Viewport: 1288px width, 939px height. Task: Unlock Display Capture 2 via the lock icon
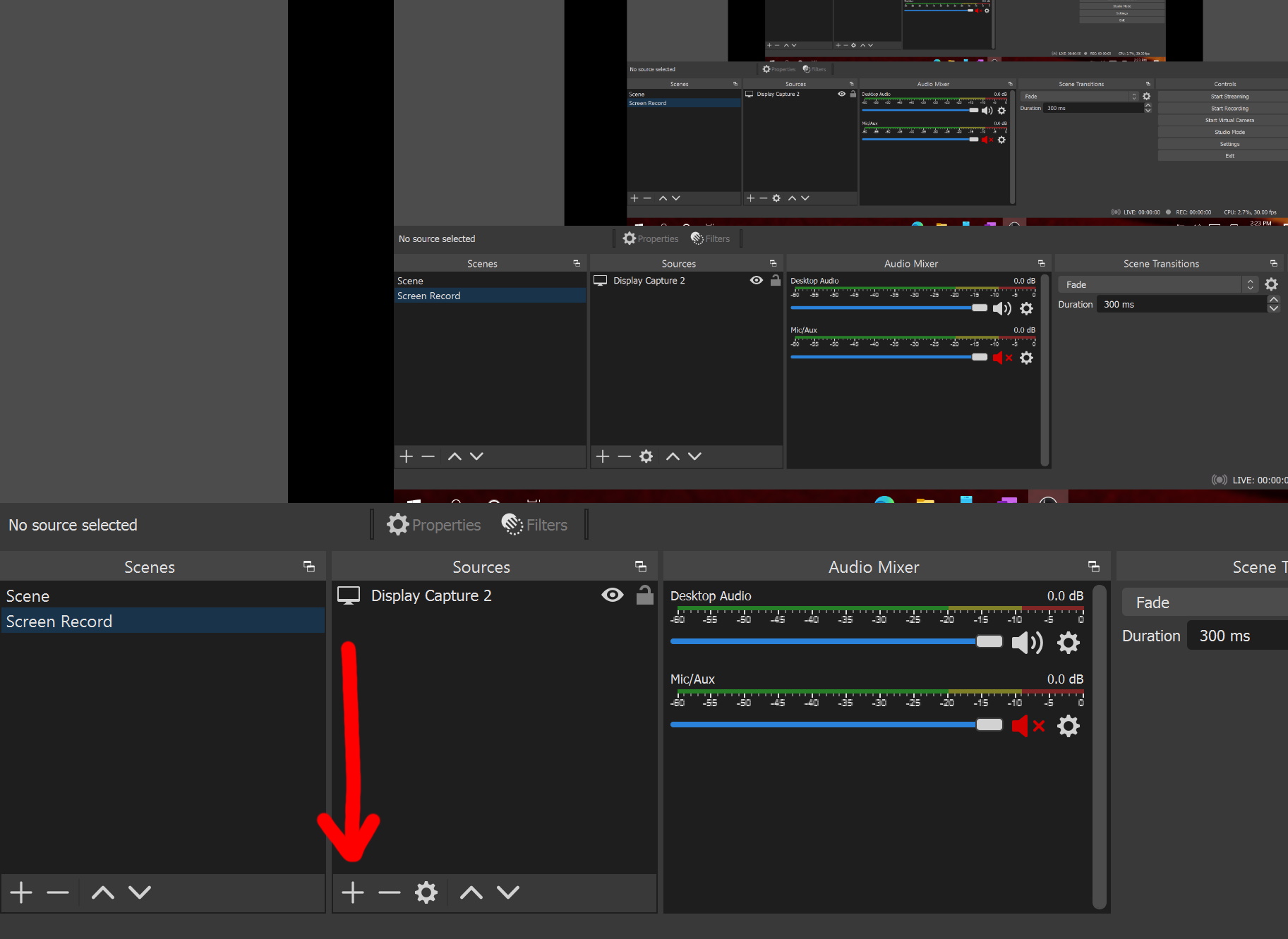(x=644, y=595)
